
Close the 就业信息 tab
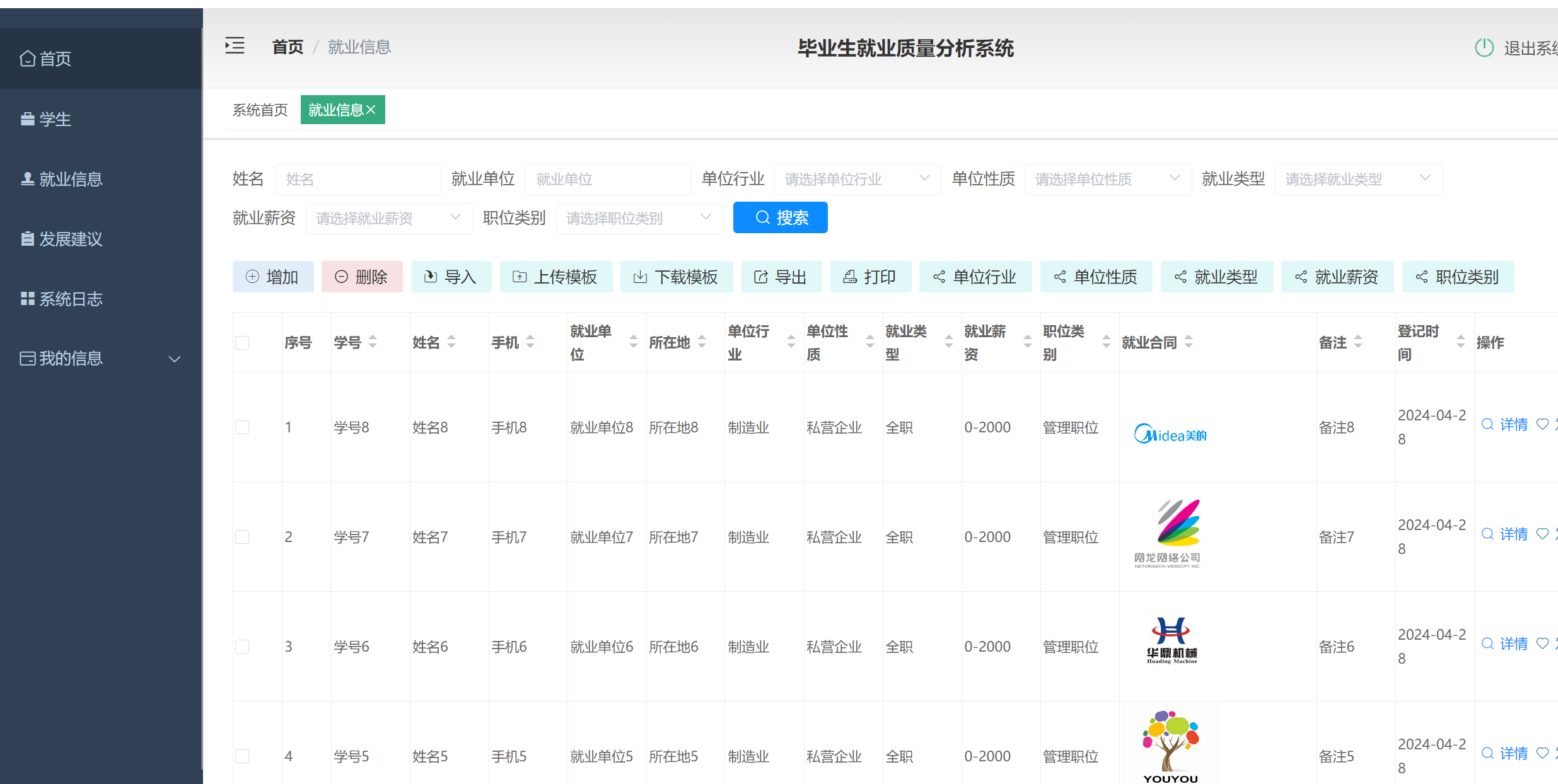371,109
